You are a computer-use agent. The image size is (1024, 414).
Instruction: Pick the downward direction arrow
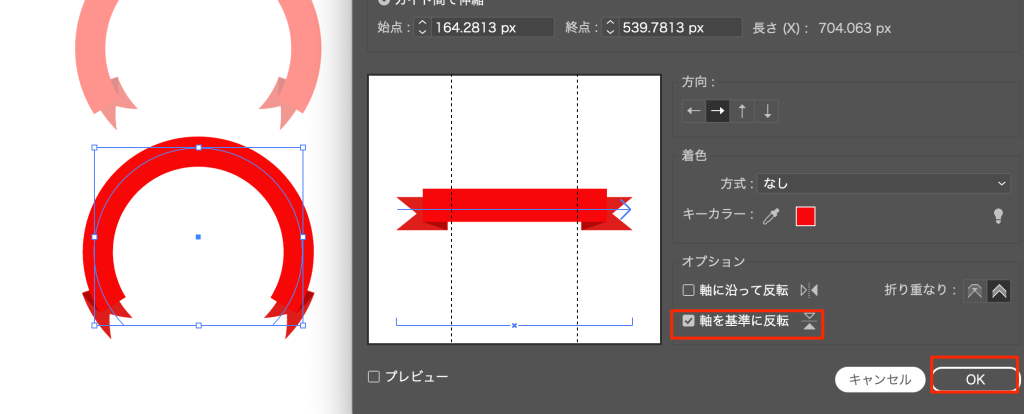click(x=767, y=111)
